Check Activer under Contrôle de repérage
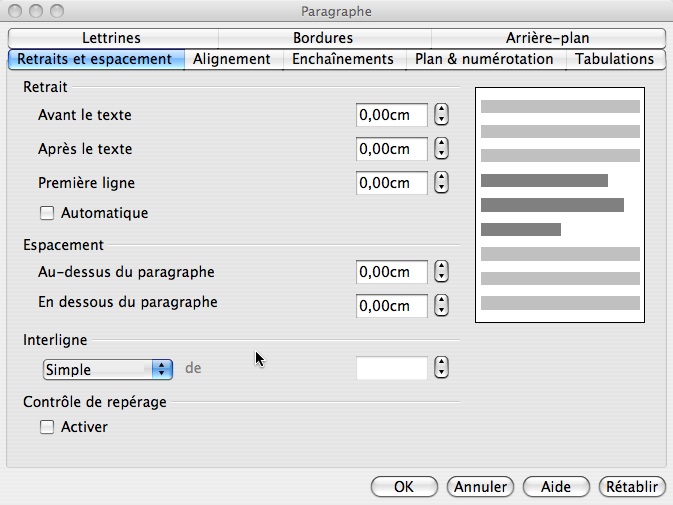This screenshot has width=673, height=505. [47, 427]
